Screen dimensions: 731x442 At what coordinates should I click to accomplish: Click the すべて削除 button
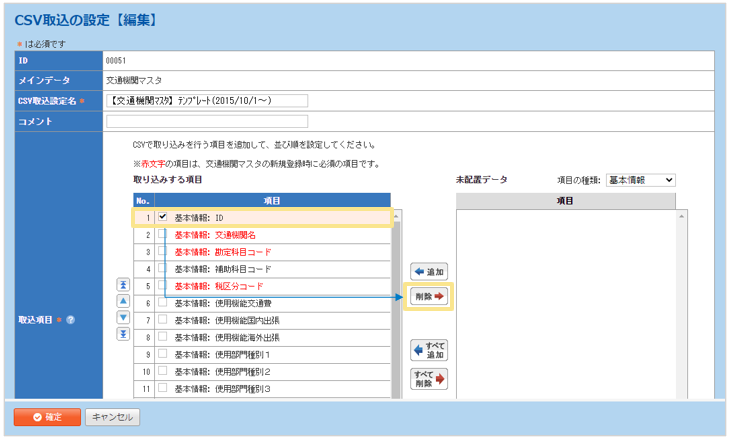(429, 379)
